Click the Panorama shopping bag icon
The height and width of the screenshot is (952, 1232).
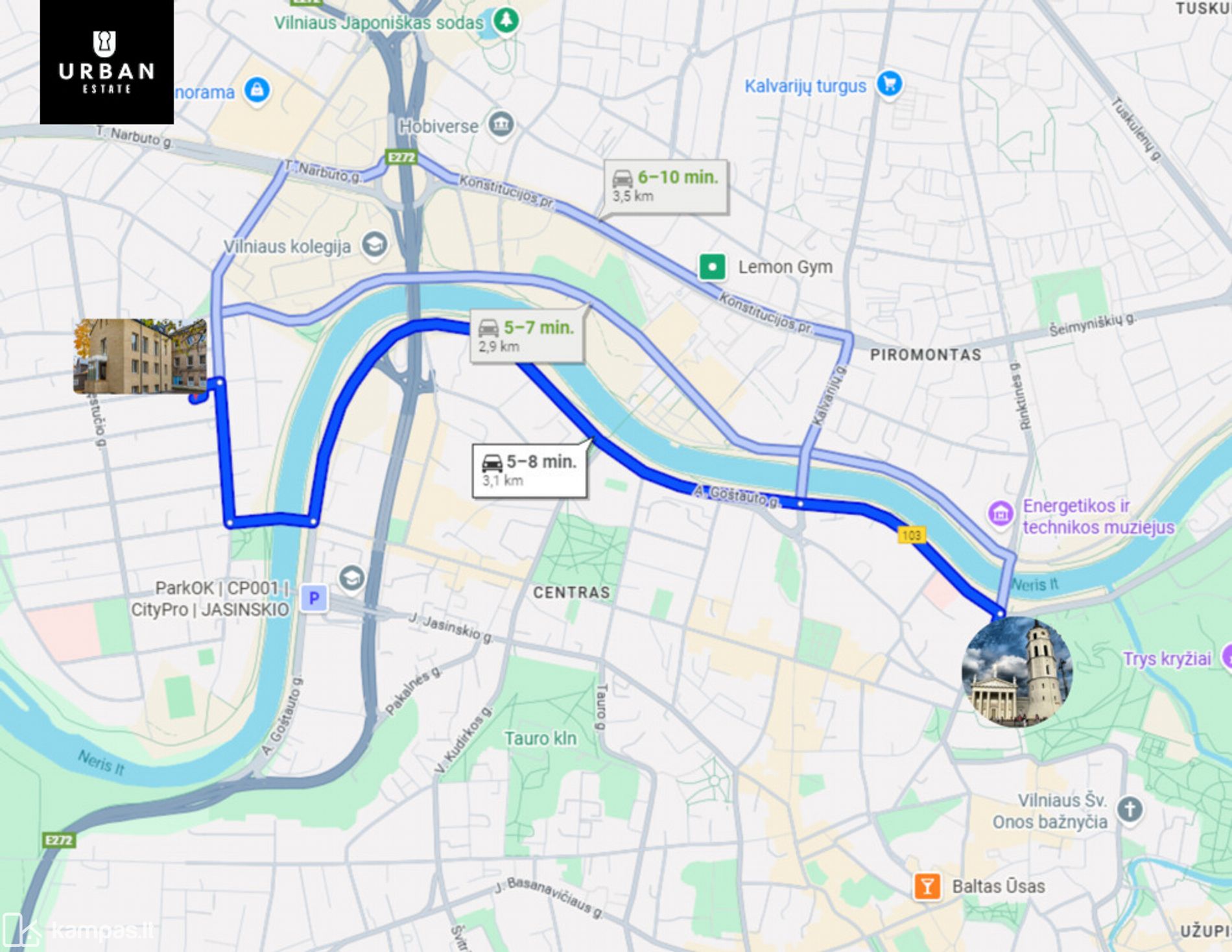[x=257, y=89]
